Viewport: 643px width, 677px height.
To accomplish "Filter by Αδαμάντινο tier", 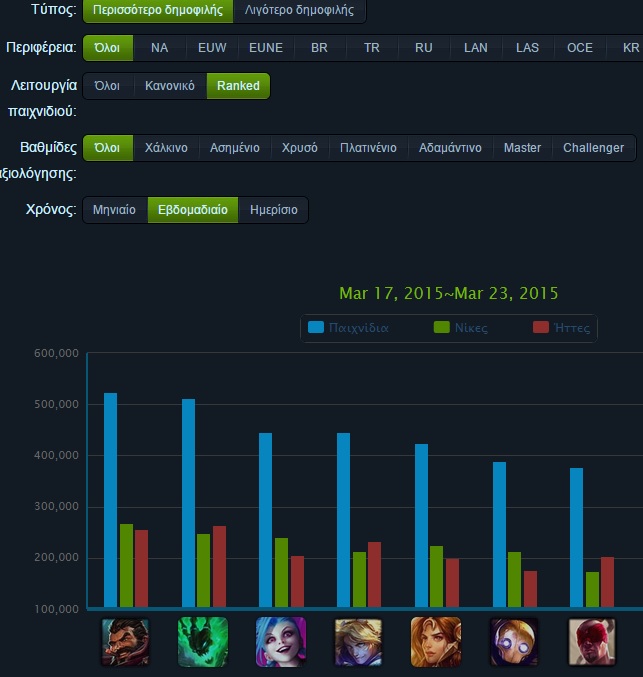I will click(x=450, y=148).
